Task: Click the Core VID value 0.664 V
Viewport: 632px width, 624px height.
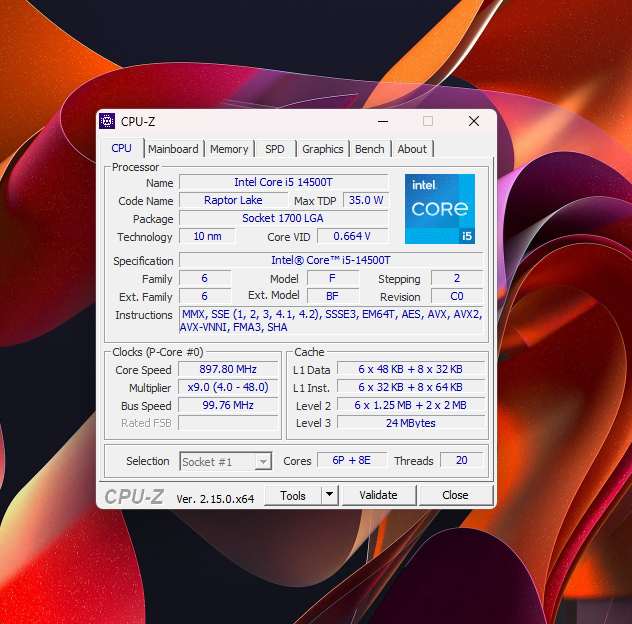Action: 353,236
